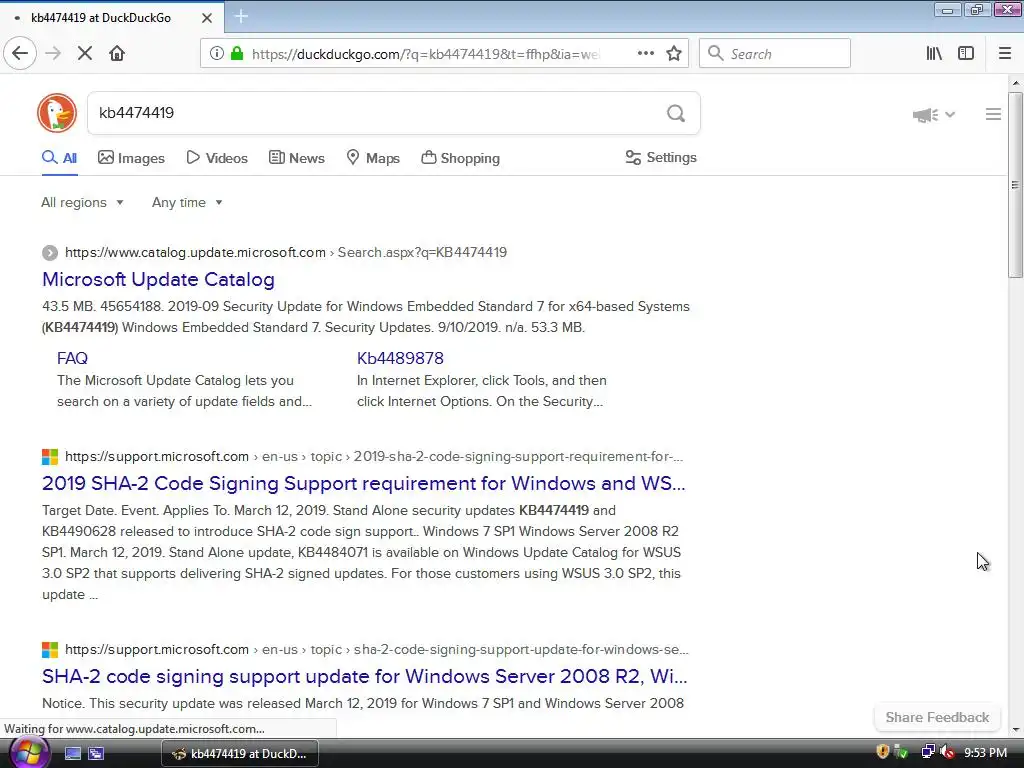The image size is (1024, 768).
Task: Open search Settings dropdown
Action: pos(661,157)
